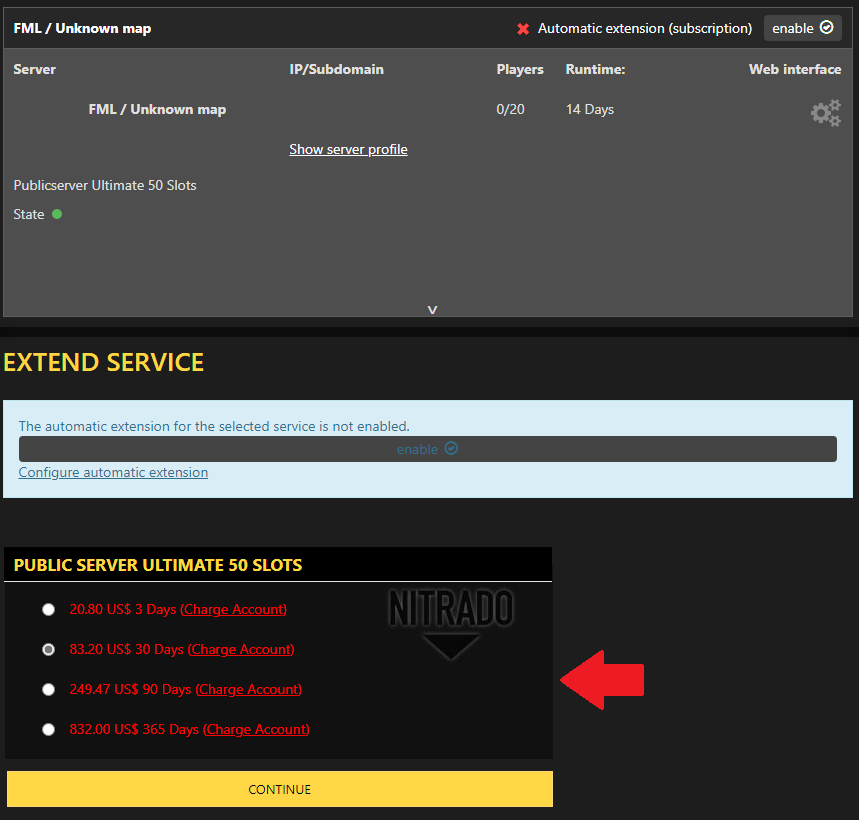The width and height of the screenshot is (859, 820).
Task: Click the check icon in the top enable button
Action: pyautogui.click(x=826, y=28)
